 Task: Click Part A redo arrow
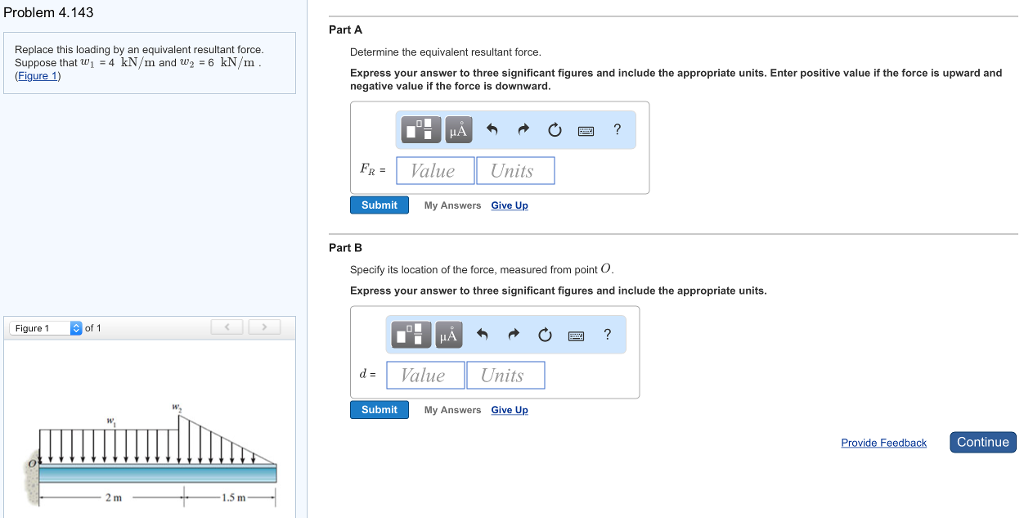pyautogui.click(x=523, y=130)
